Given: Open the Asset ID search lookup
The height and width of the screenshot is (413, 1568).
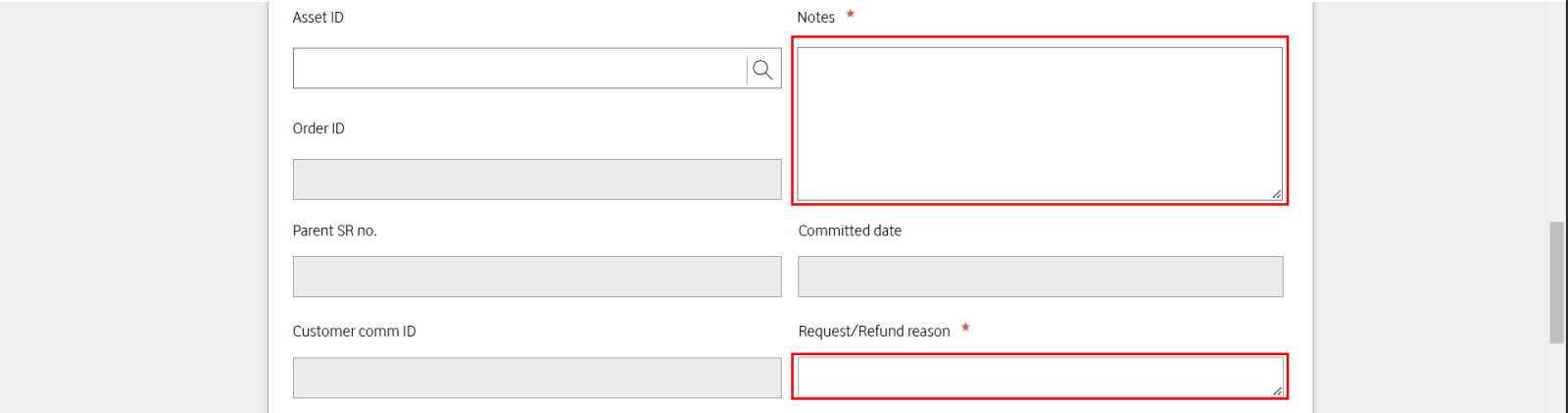Looking at the screenshot, I should click(x=762, y=70).
